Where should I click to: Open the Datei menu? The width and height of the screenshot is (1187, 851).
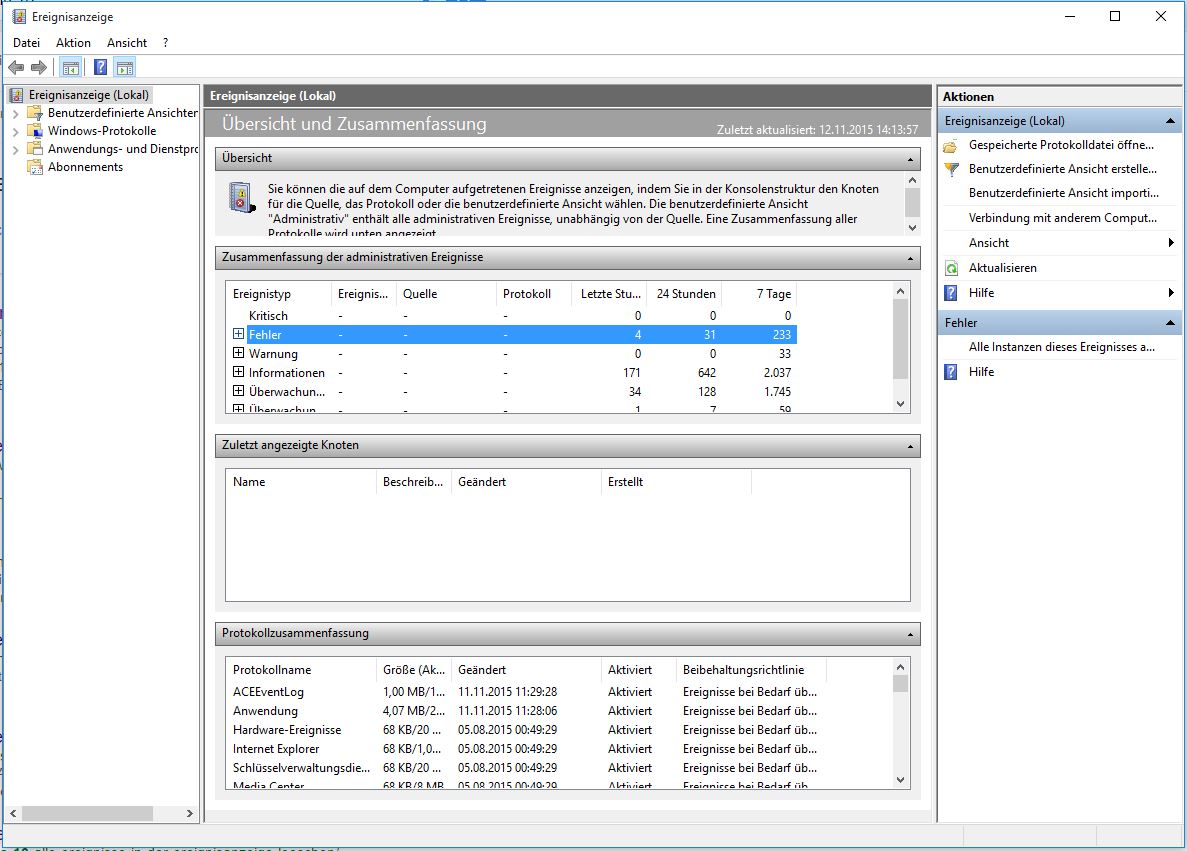tap(26, 43)
